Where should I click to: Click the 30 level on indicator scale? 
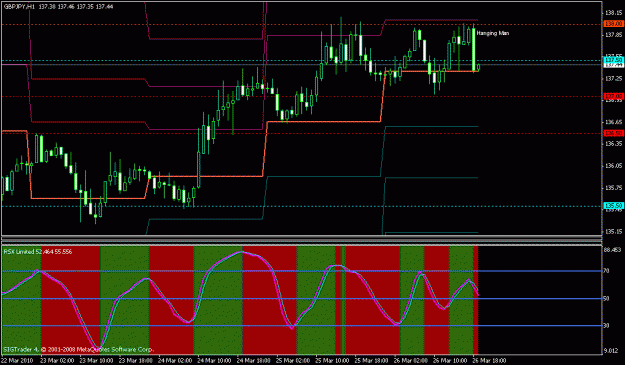coord(606,326)
